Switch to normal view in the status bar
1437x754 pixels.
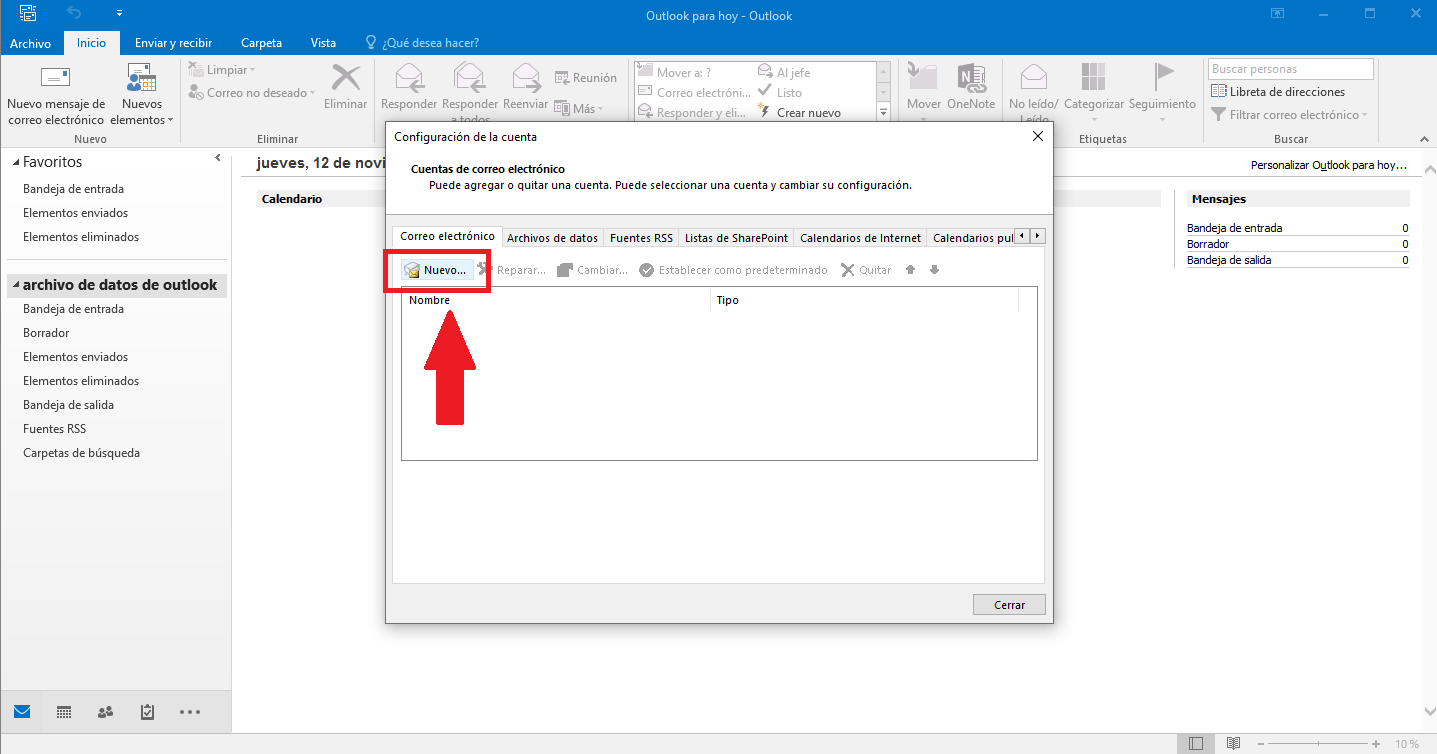[1196, 744]
